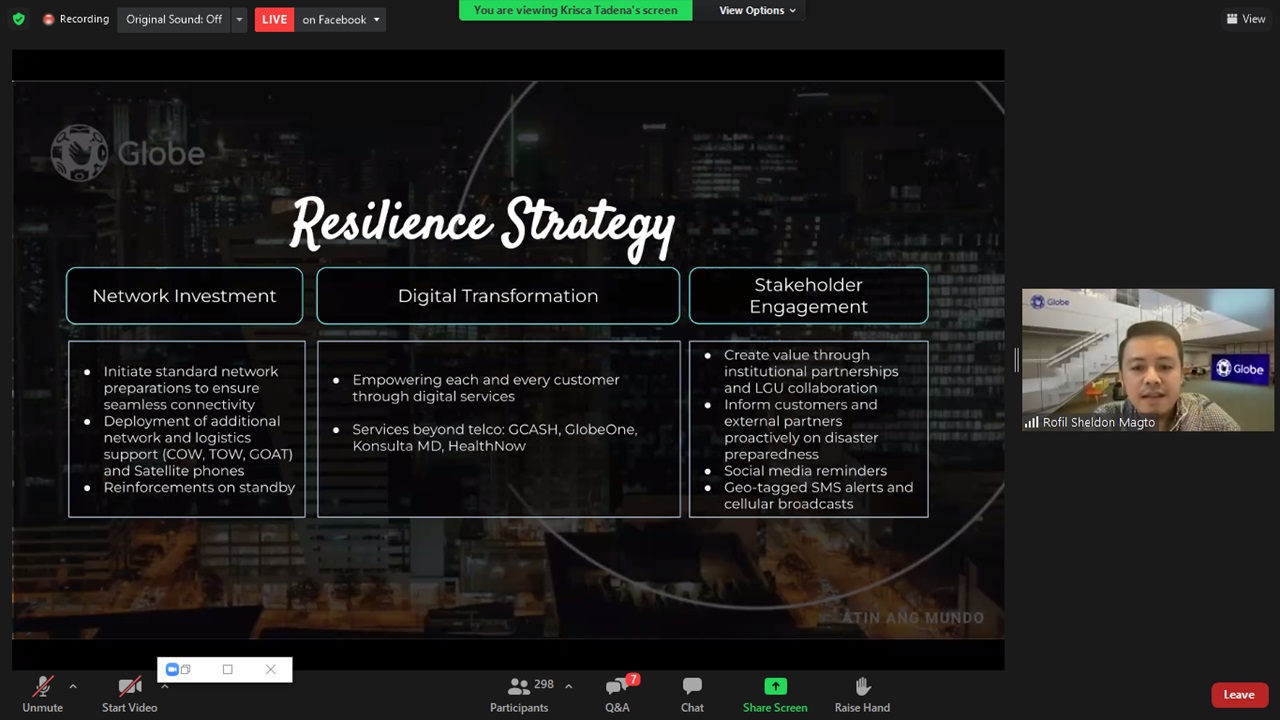Image resolution: width=1280 pixels, height=720 pixels.
Task: Maximize the floating mini window
Action: [227, 669]
